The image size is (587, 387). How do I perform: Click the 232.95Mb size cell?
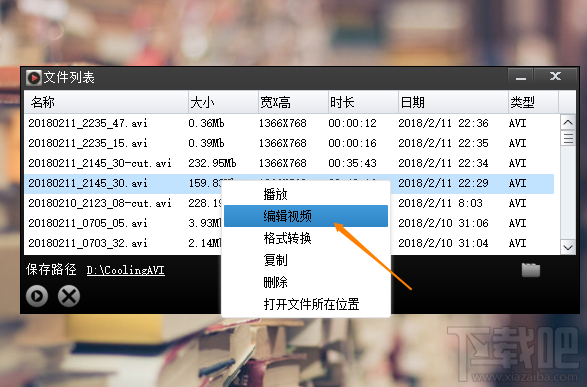212,163
